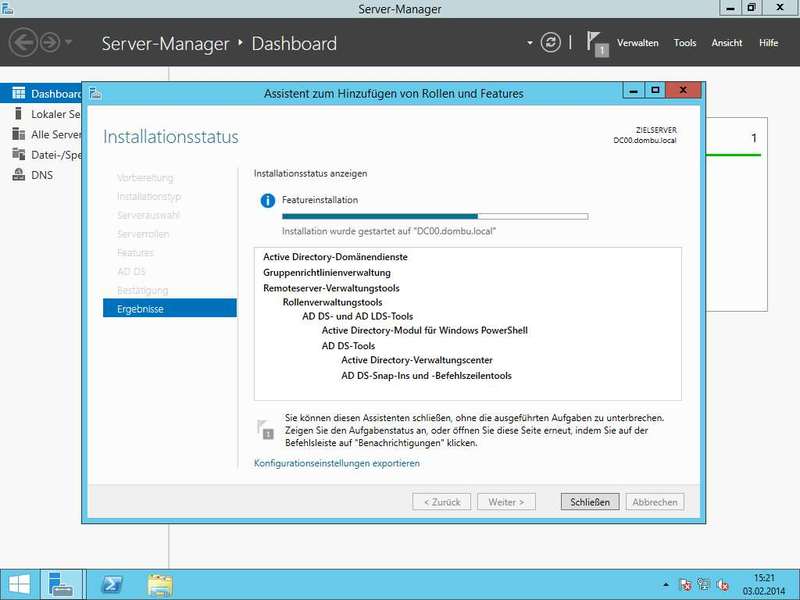Click the Bestätigung wizard step

pyautogui.click(x=142, y=290)
